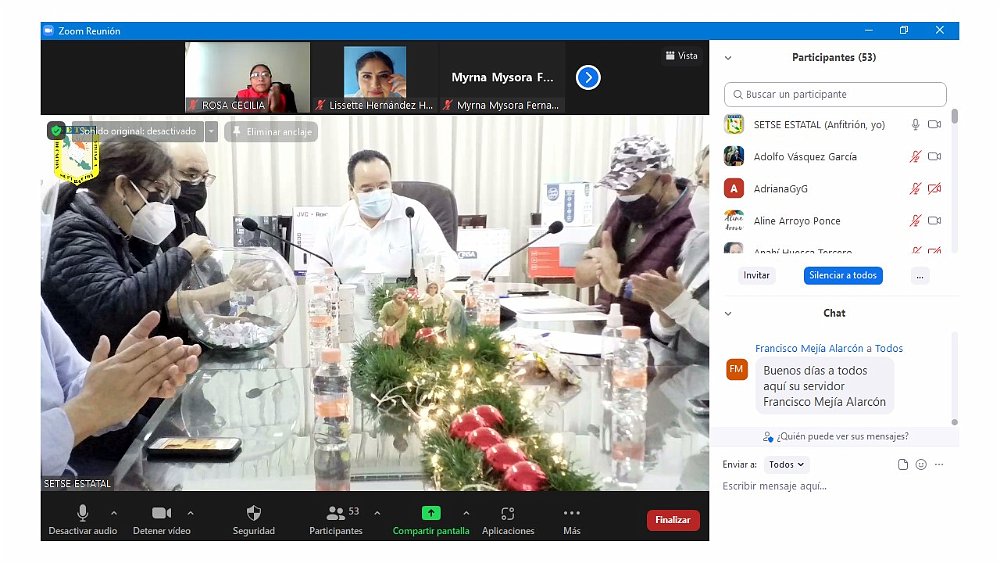Open the Vista layout menu
This screenshot has width=1000, height=563.
pos(681,56)
